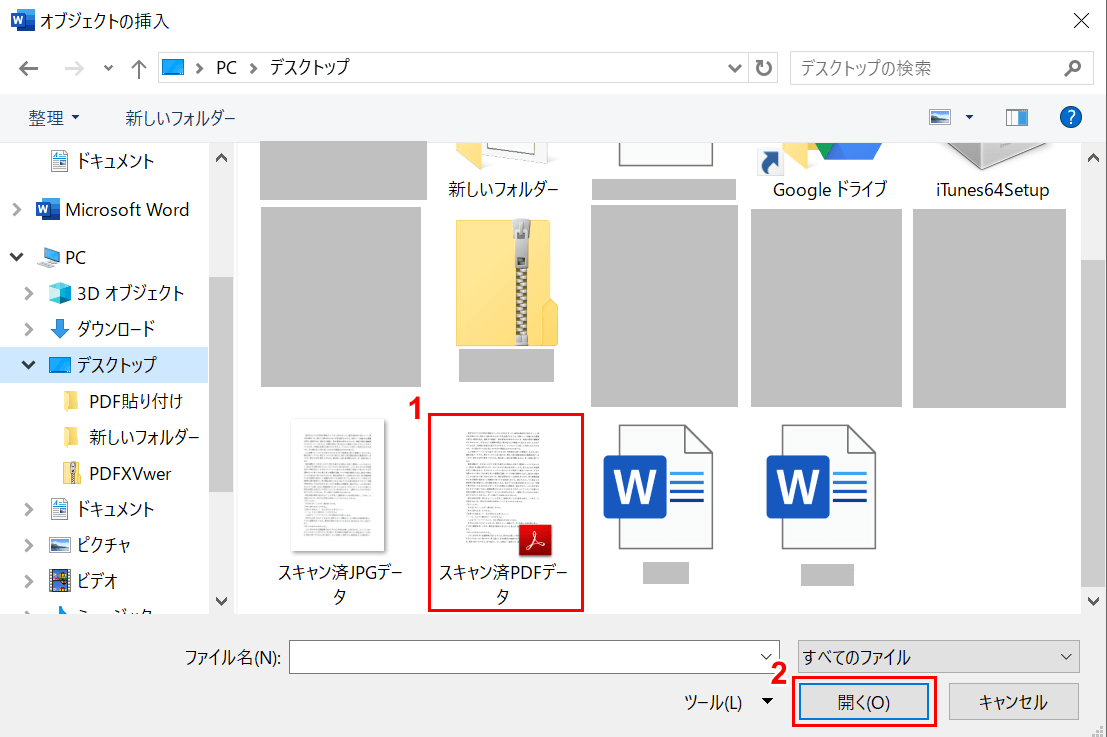Open the すべてのファイル file type dropdown

click(938, 657)
